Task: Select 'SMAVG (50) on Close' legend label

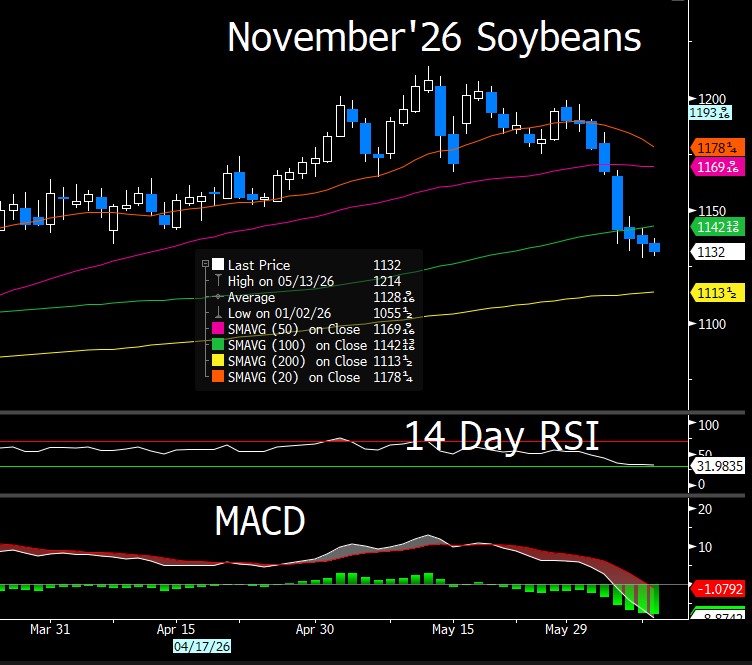Action: (294, 329)
